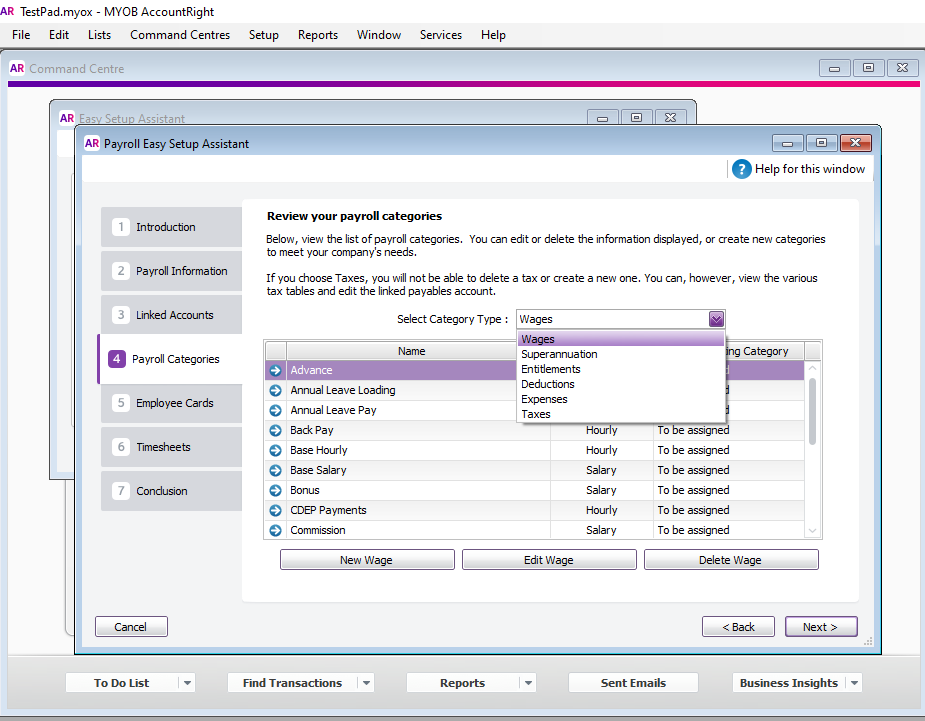Choose Expenses from the category list
Screen dimensions: 925x721
[x=621, y=399]
